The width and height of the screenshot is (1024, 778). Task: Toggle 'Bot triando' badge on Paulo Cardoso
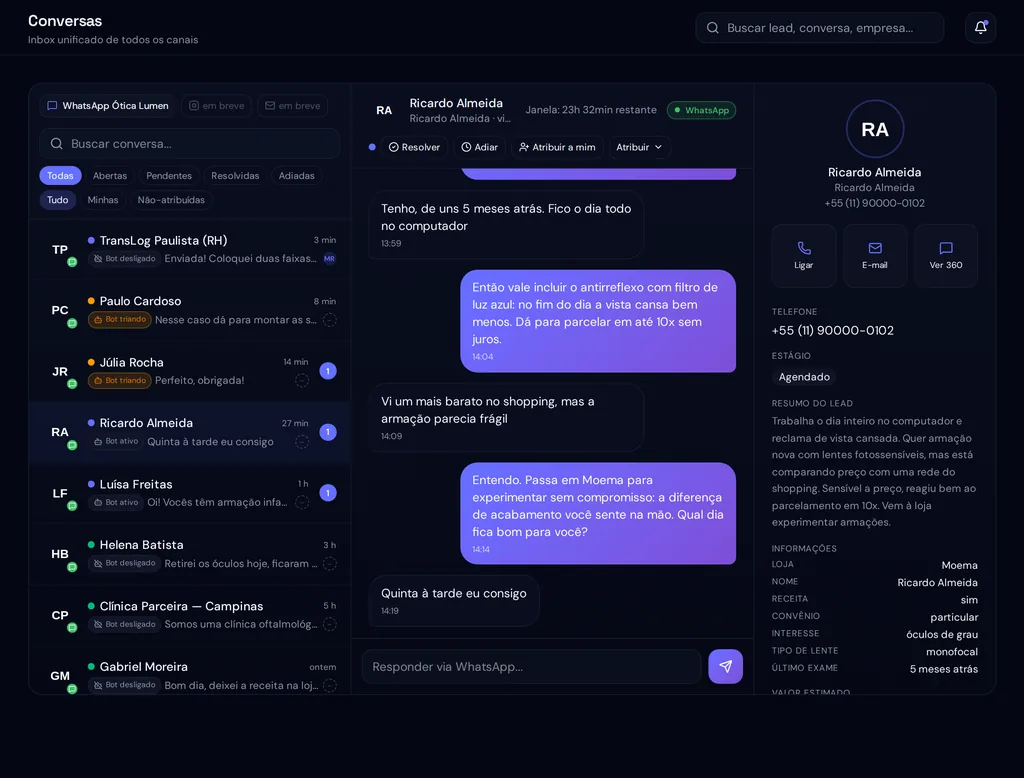pos(120,319)
